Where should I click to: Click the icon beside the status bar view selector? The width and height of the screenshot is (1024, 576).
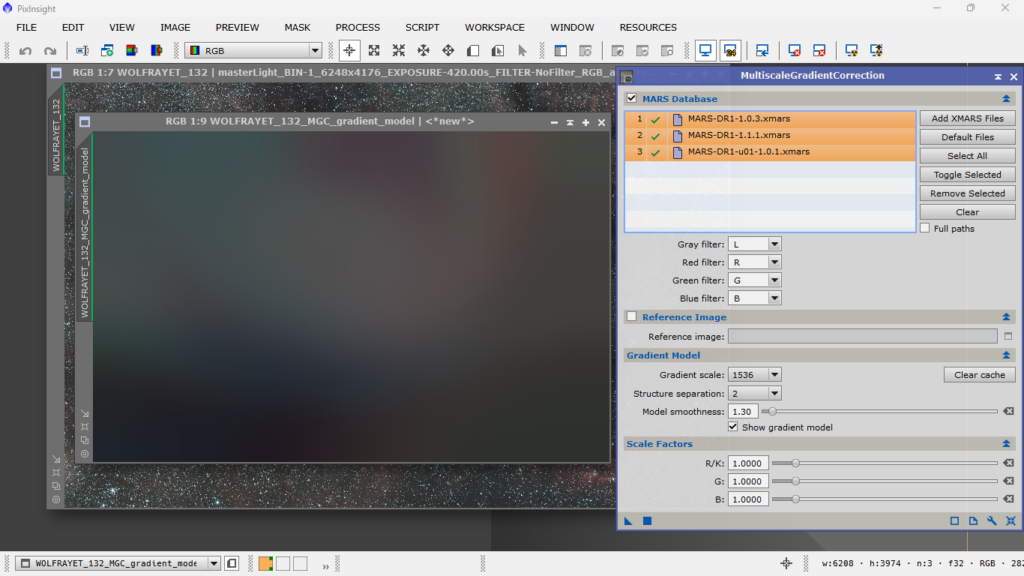pos(232,563)
